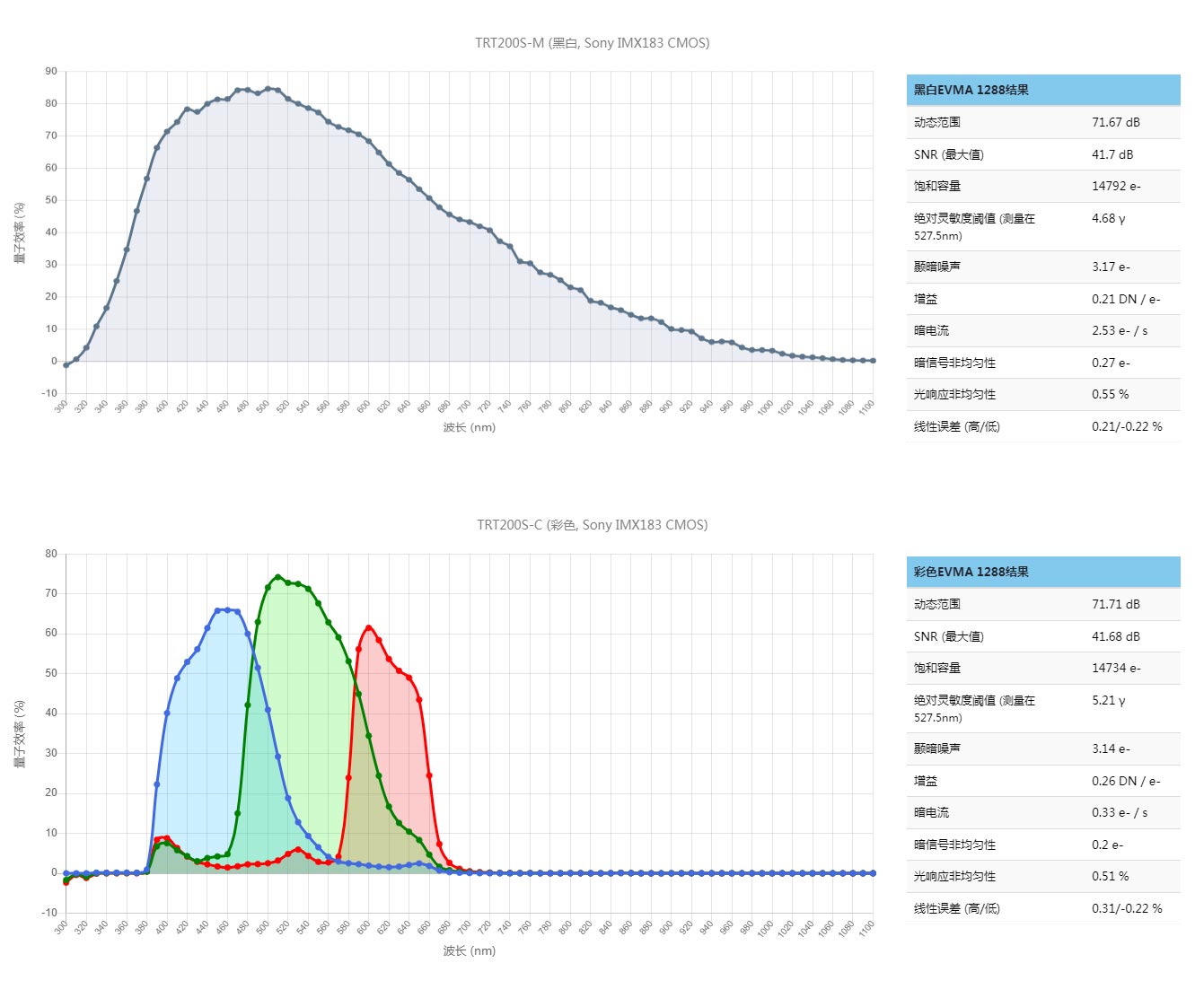Click the 14792 e- saturation capacity value
This screenshot has height=998, width=1204.
click(x=1116, y=186)
